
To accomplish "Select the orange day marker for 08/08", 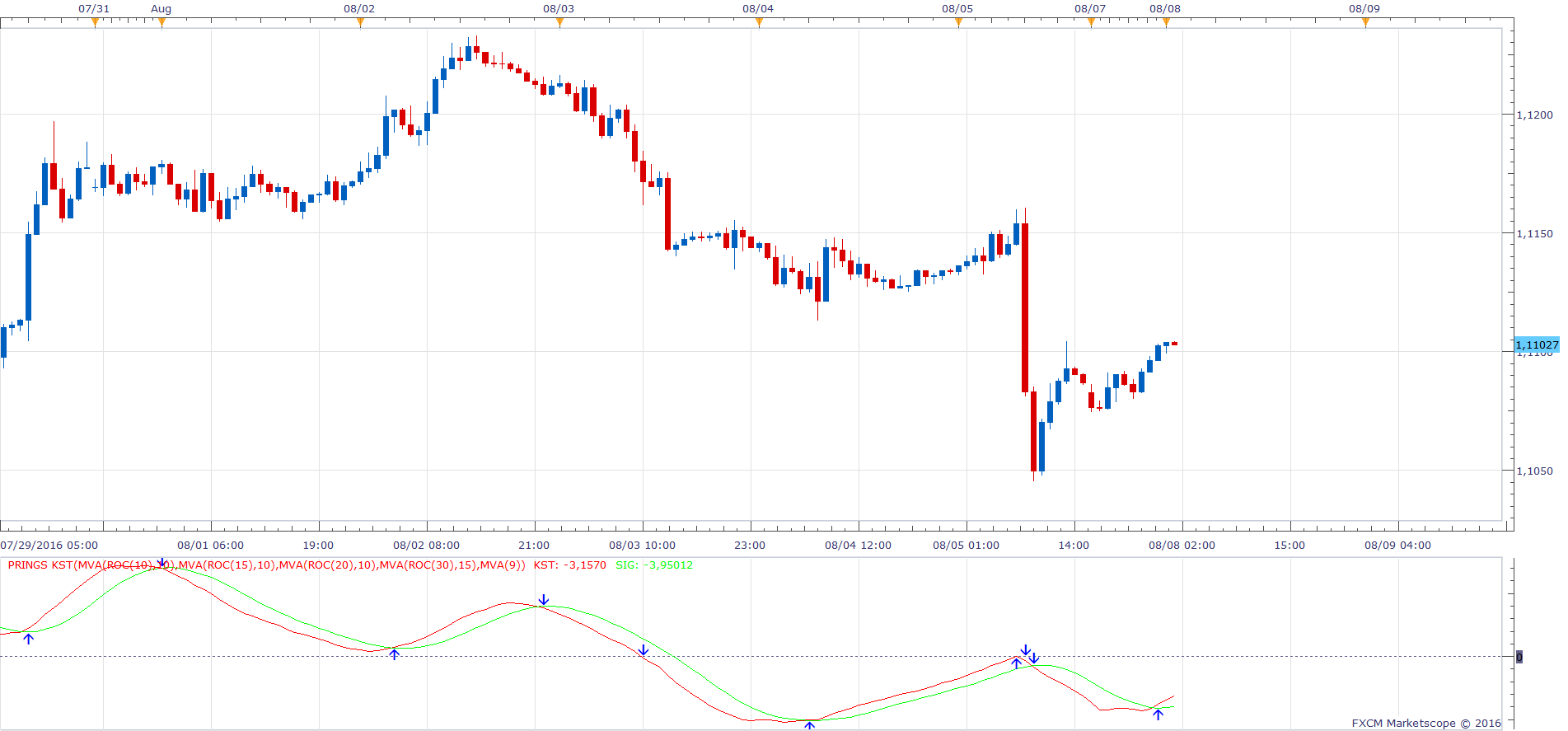I will point(1166,23).
